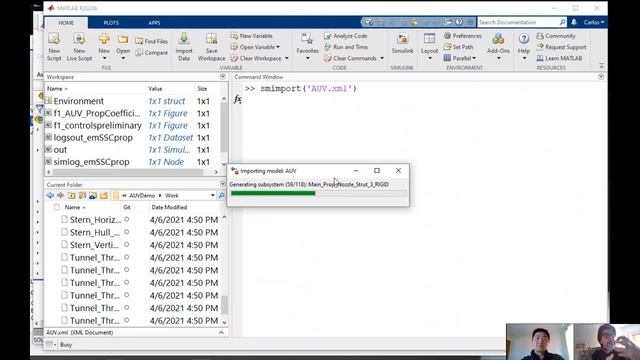Image resolution: width=640 pixels, height=360 pixels.
Task: Sort workspace by Value column
Action: [x=170, y=89]
